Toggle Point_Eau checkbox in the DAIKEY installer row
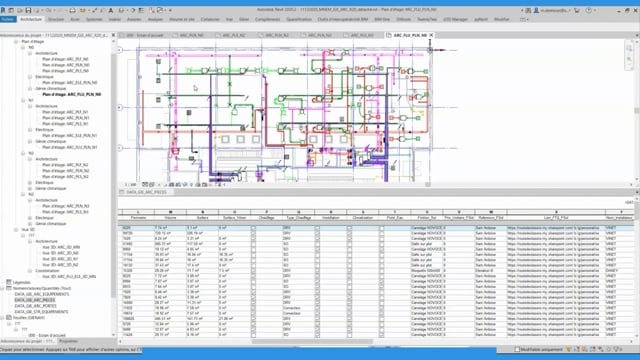640x360 pixels. (382, 271)
